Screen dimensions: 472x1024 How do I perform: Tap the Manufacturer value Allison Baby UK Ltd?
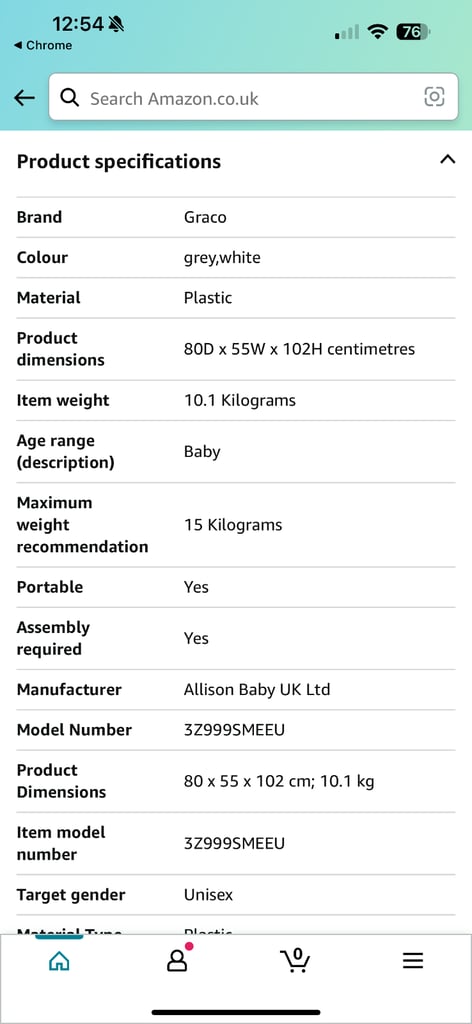[257, 690]
